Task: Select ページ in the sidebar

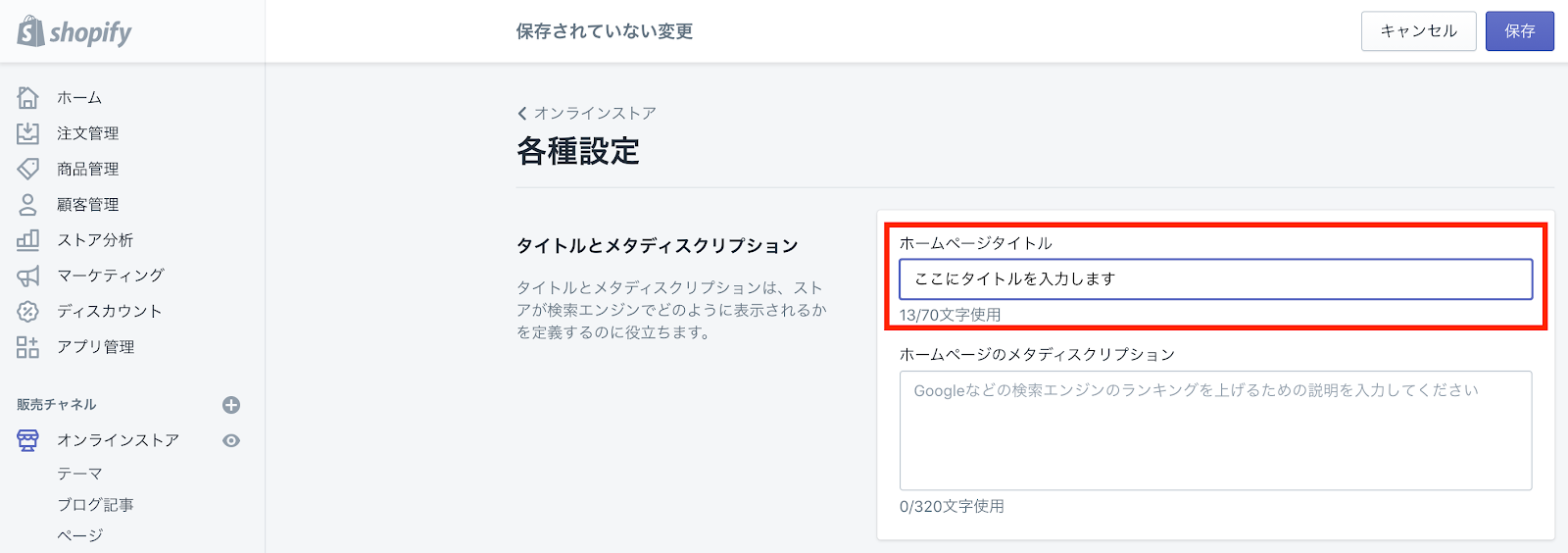Action: [79, 535]
